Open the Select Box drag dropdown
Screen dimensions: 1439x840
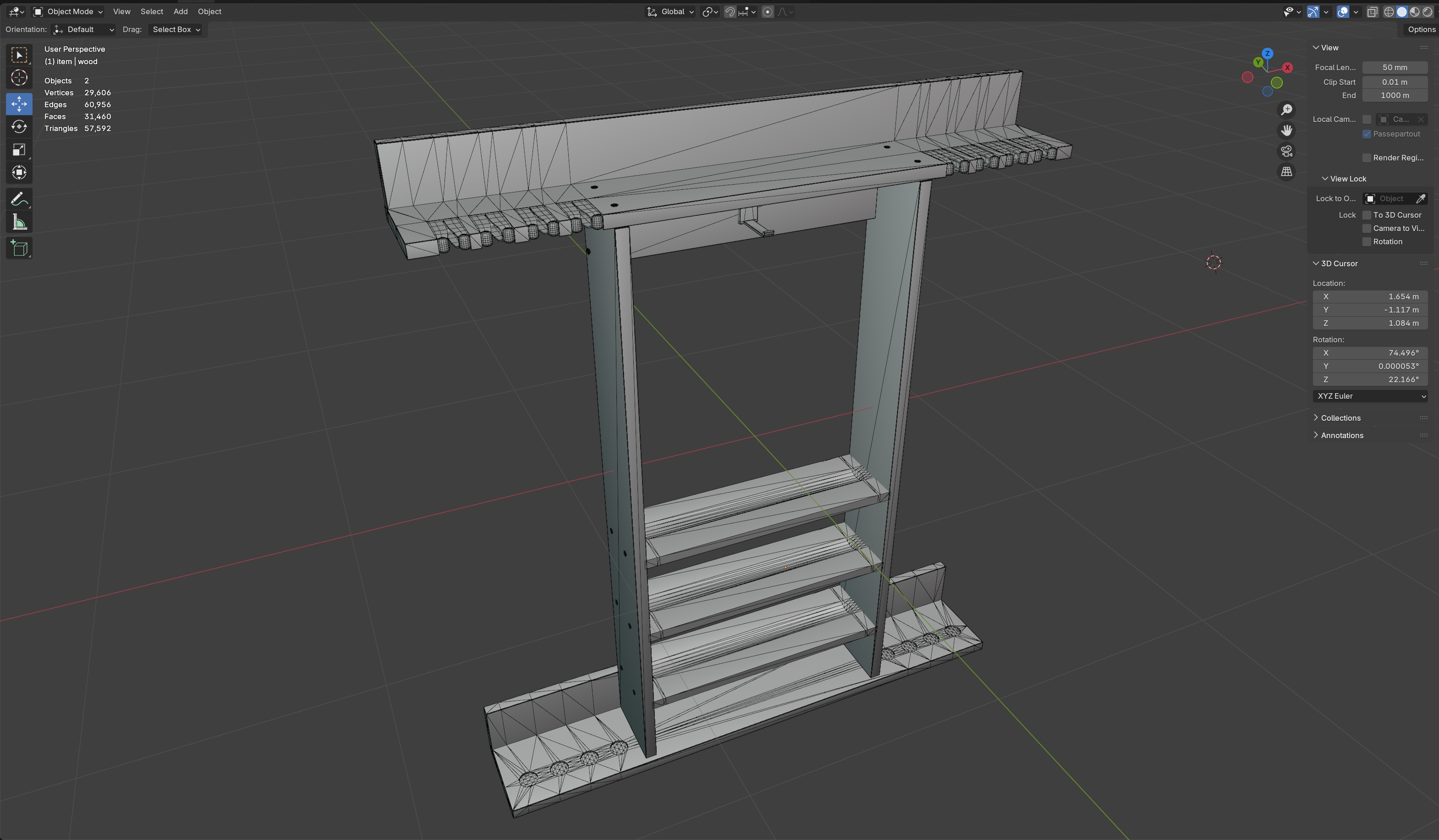click(x=176, y=30)
